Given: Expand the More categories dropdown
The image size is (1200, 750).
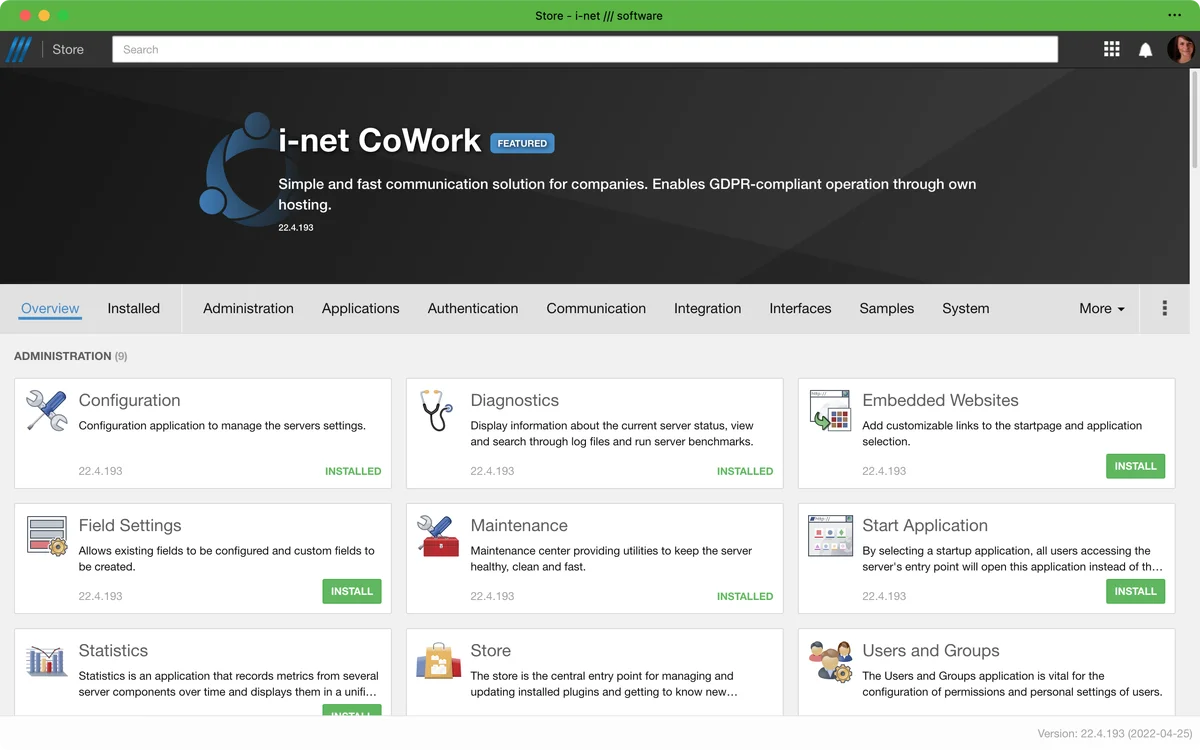Looking at the screenshot, I should click(x=1101, y=308).
